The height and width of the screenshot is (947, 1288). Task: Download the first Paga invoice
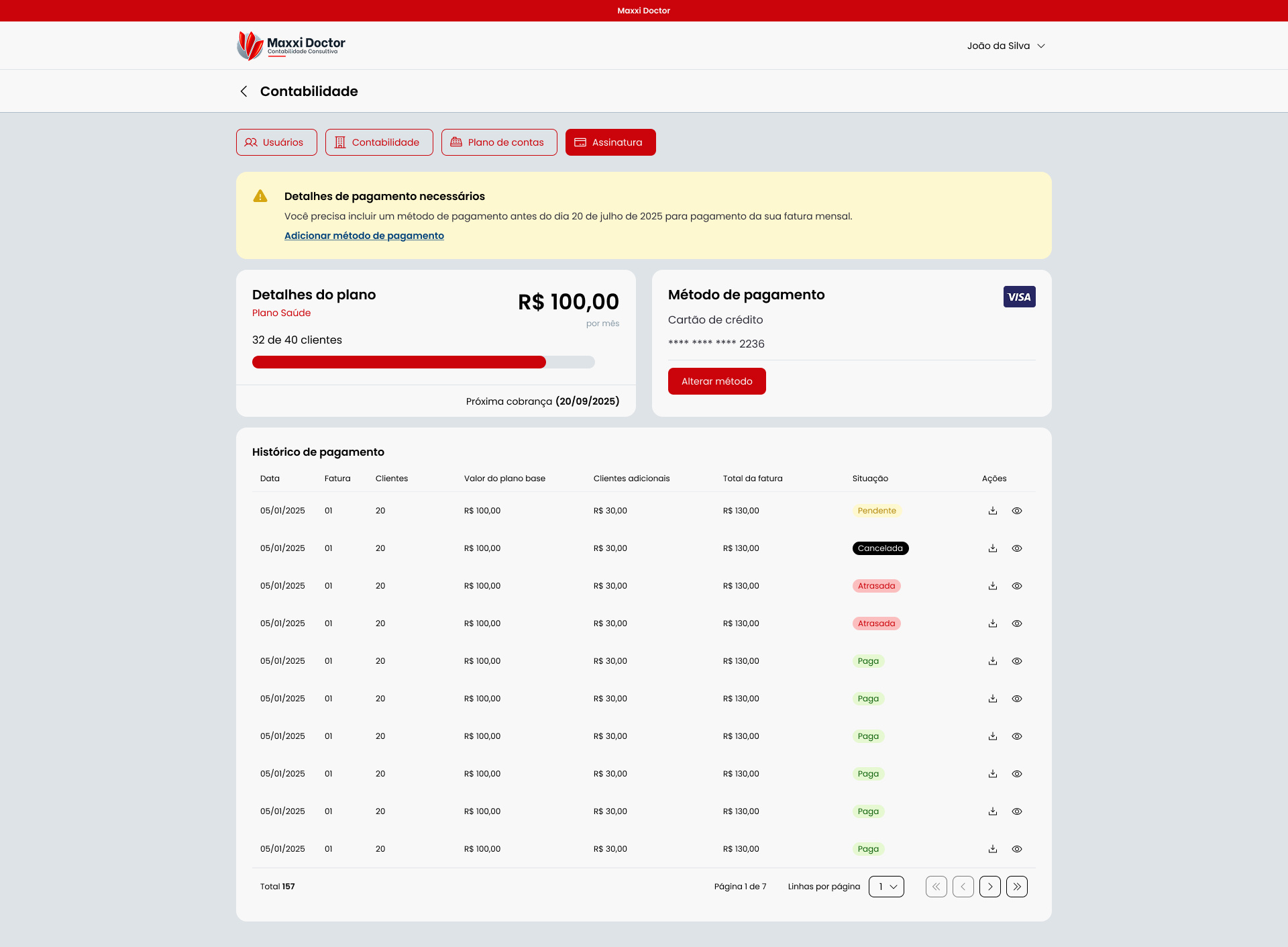(x=994, y=660)
